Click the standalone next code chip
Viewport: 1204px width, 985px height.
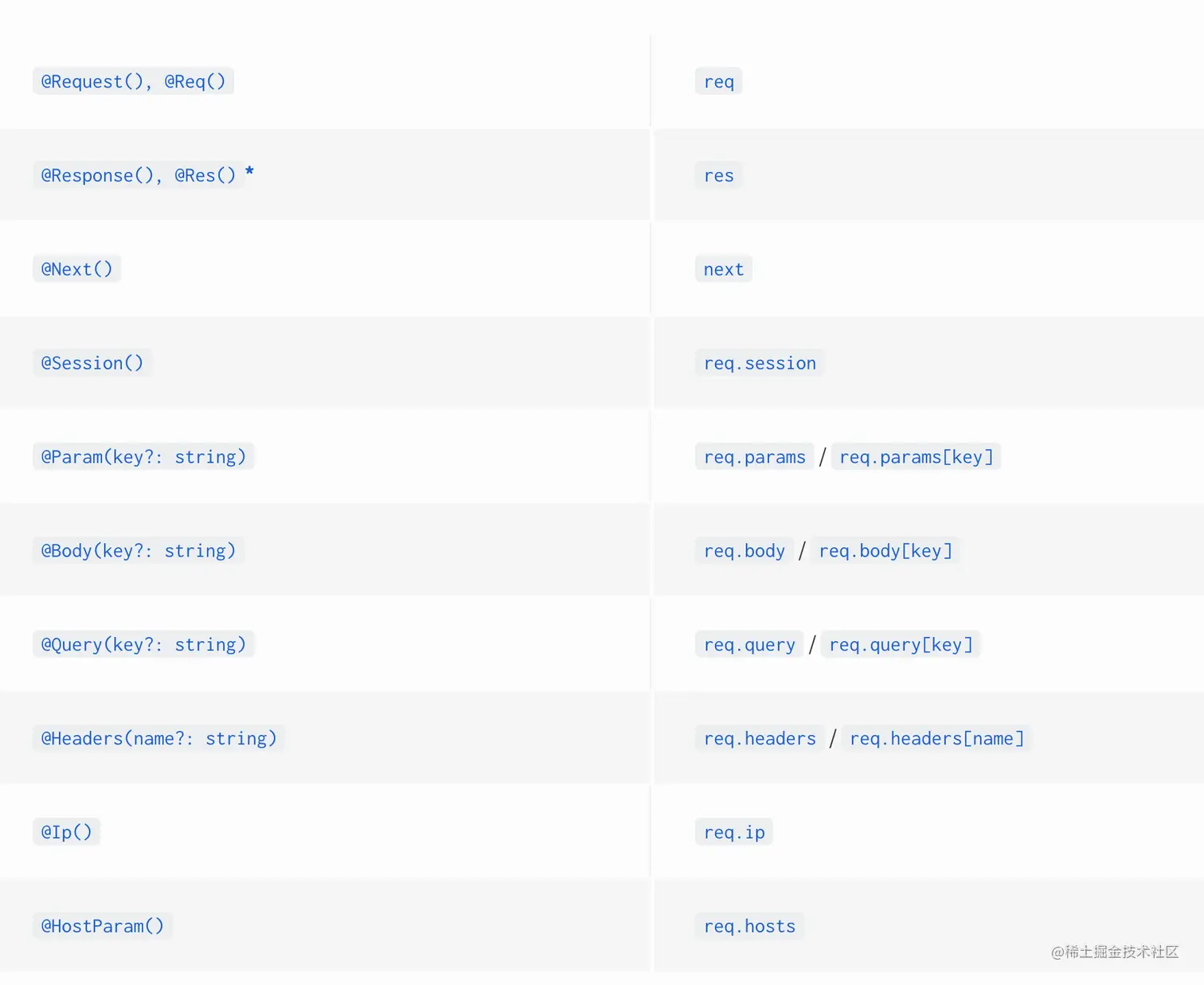[x=723, y=269]
